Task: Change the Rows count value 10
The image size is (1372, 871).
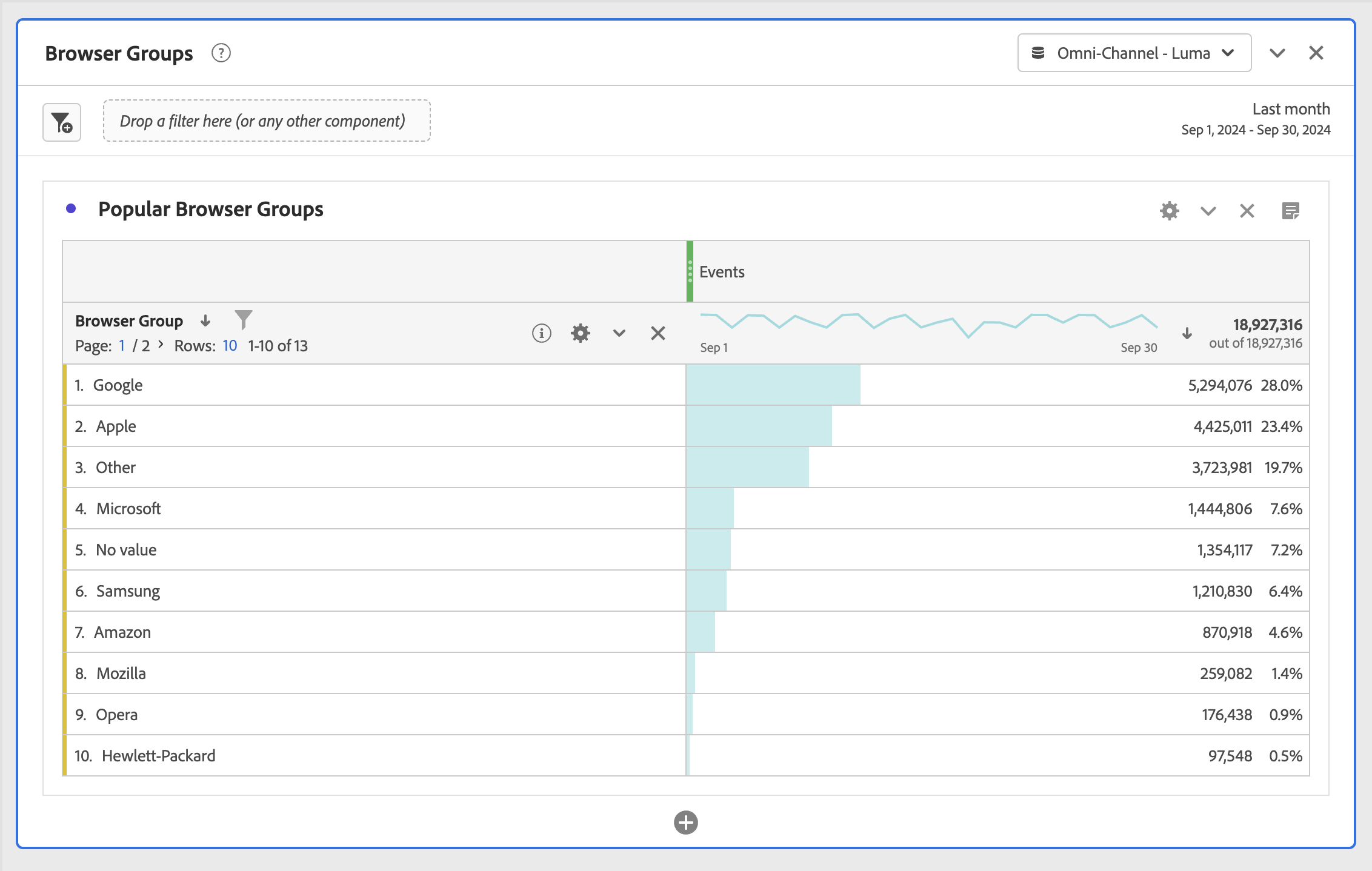Action: pos(230,346)
